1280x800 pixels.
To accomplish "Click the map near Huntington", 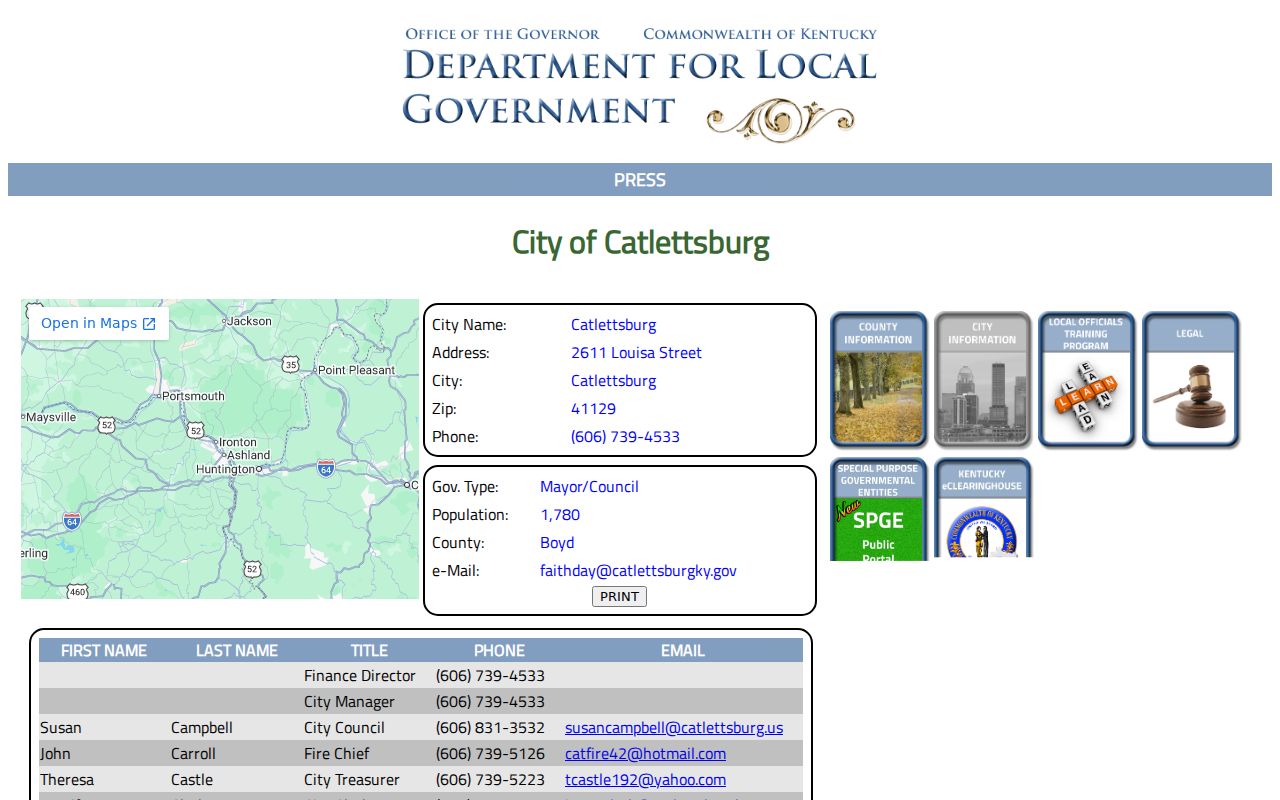I will click(x=227, y=469).
